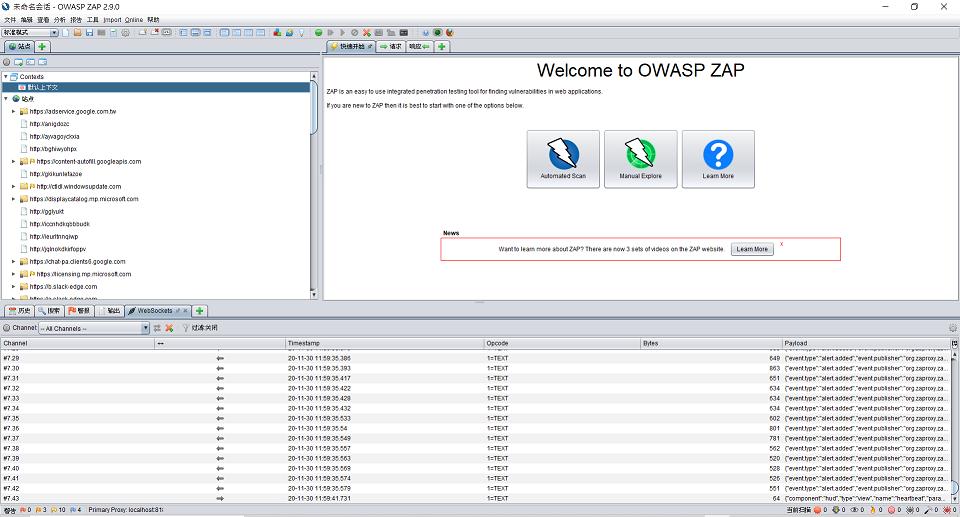
Task: Pin the quick start tab
Action: (370, 47)
